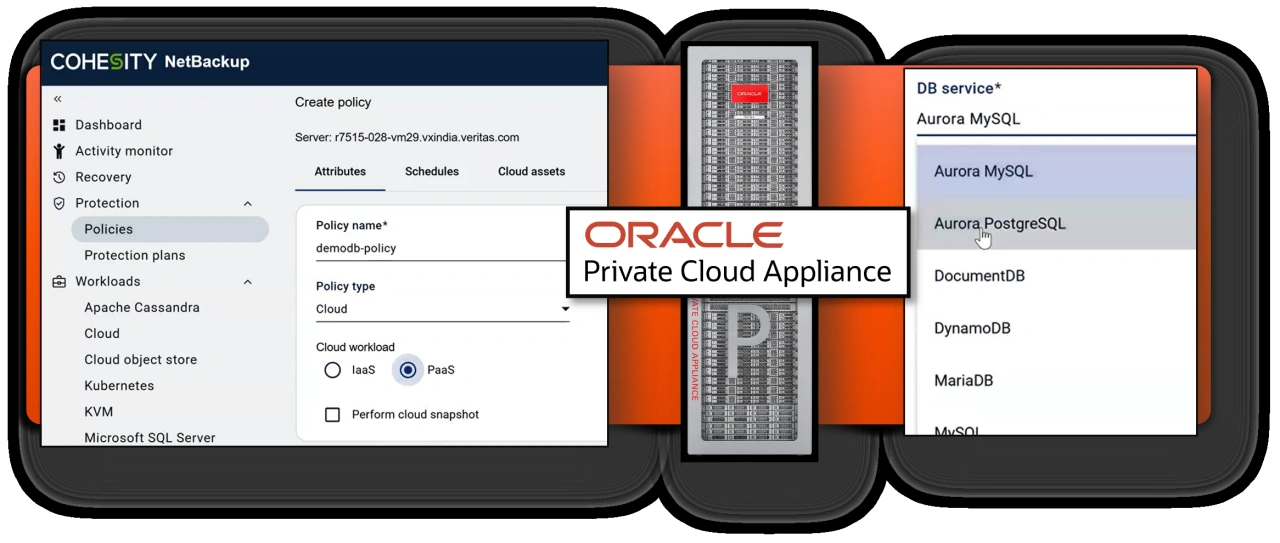Click the Cohesity NetBackup logo
This screenshot has width=1280, height=543.
click(150, 62)
